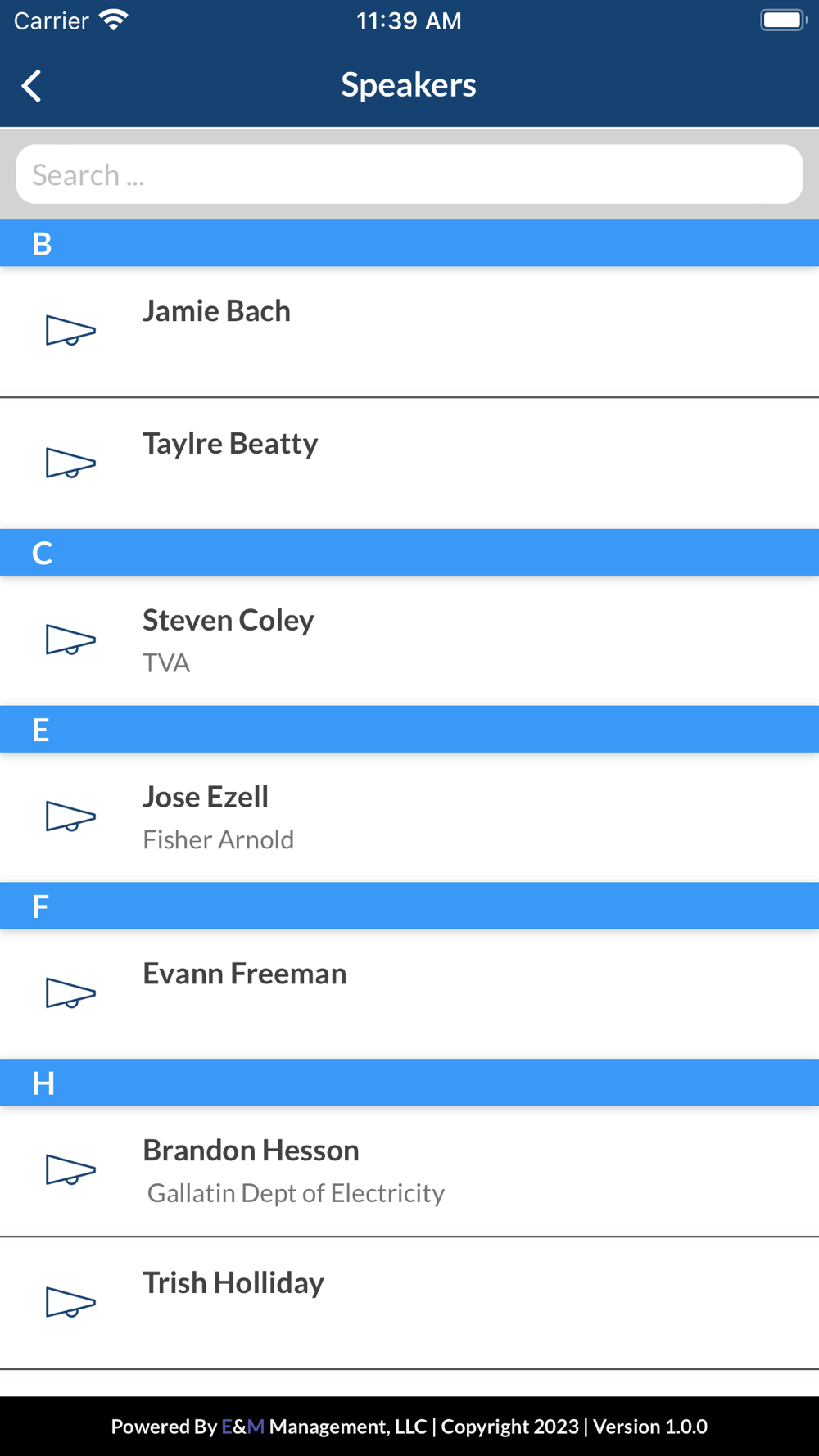This screenshot has height=1456, width=819.
Task: Click the megaphone icon beside Jose Ezell
Action: point(70,816)
